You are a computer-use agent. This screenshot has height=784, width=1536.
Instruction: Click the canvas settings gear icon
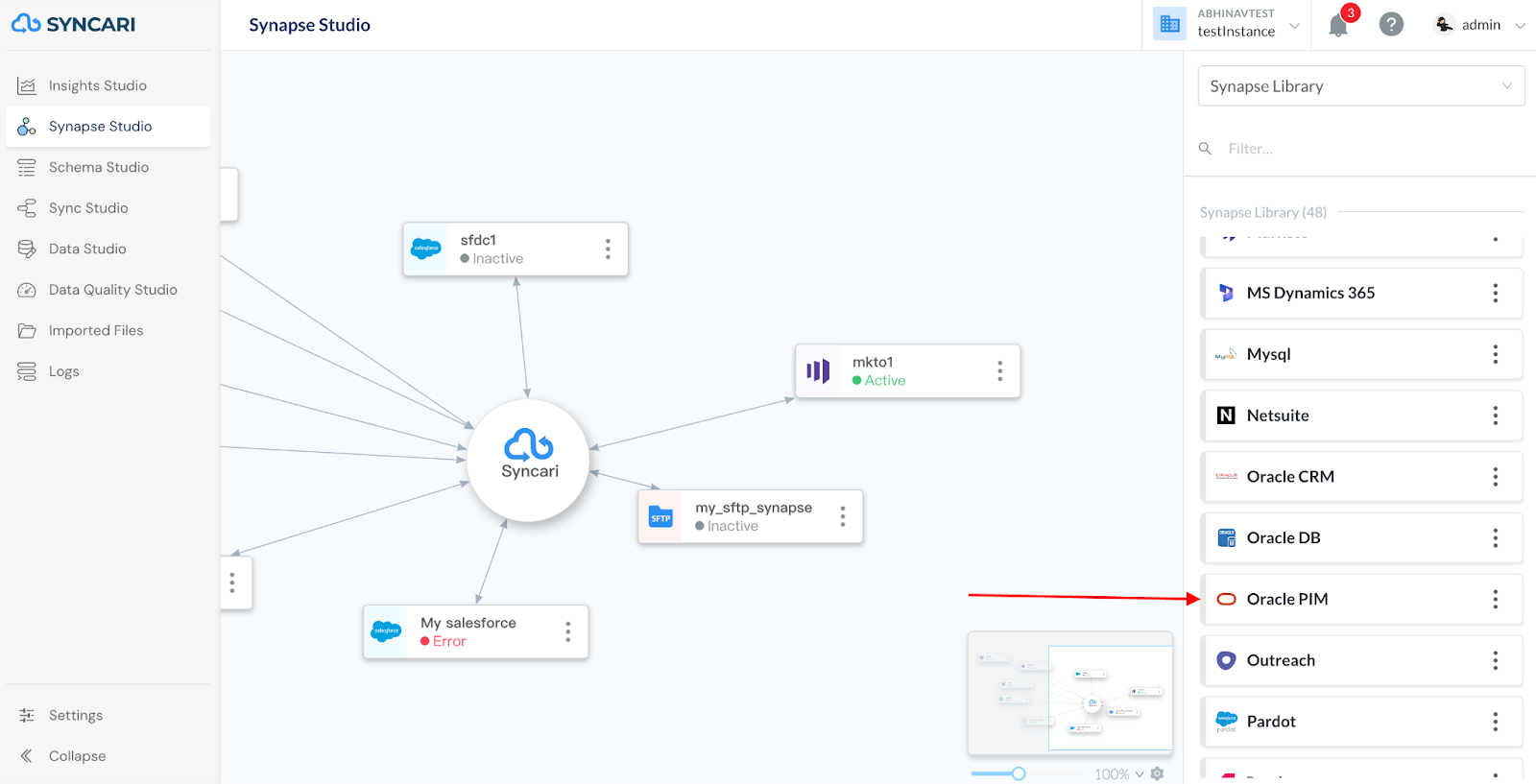point(1158,773)
